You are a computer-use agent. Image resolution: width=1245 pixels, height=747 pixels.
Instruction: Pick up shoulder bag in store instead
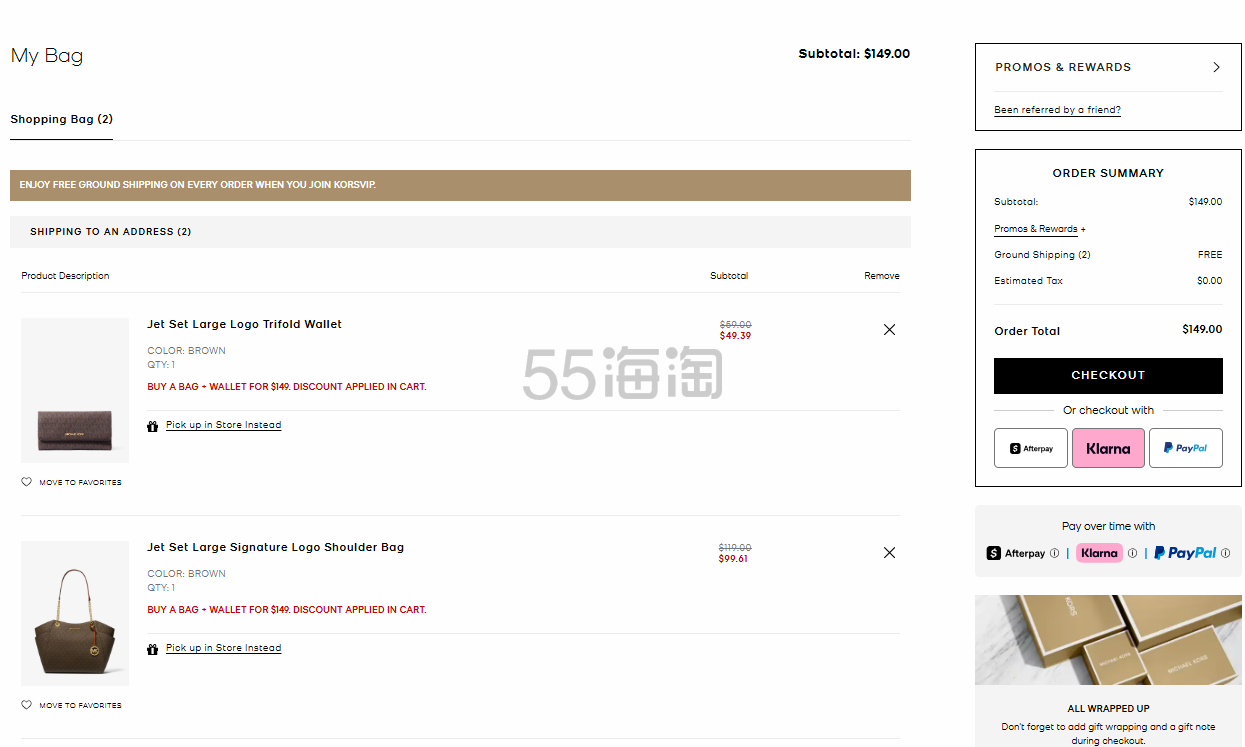(x=223, y=648)
